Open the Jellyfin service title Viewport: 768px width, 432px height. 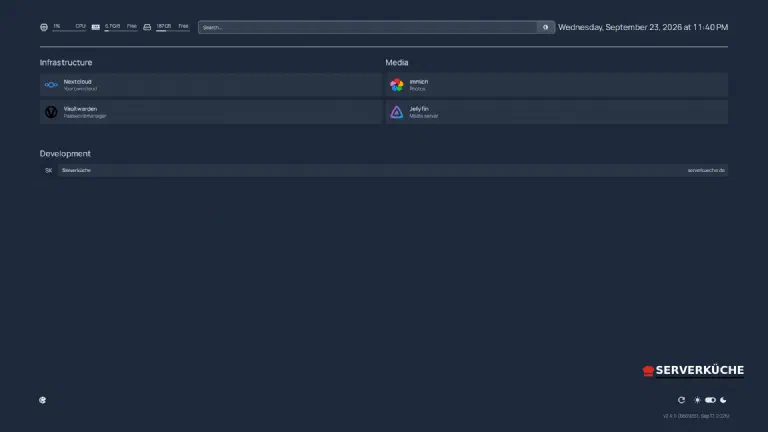click(x=419, y=109)
